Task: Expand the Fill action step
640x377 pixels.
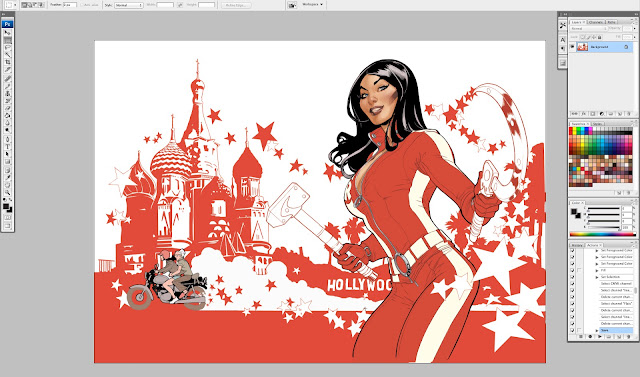Action: pyautogui.click(x=597, y=271)
